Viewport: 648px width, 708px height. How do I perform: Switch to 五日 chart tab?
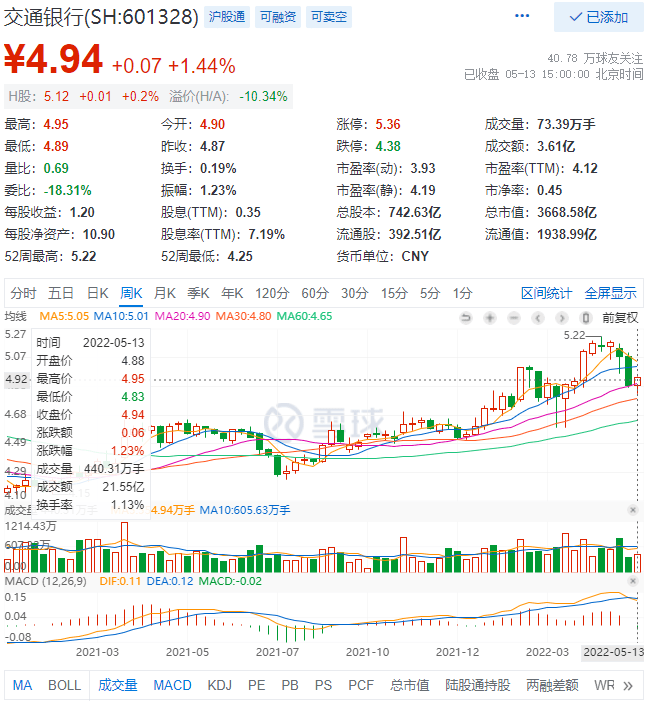[x=61, y=293]
